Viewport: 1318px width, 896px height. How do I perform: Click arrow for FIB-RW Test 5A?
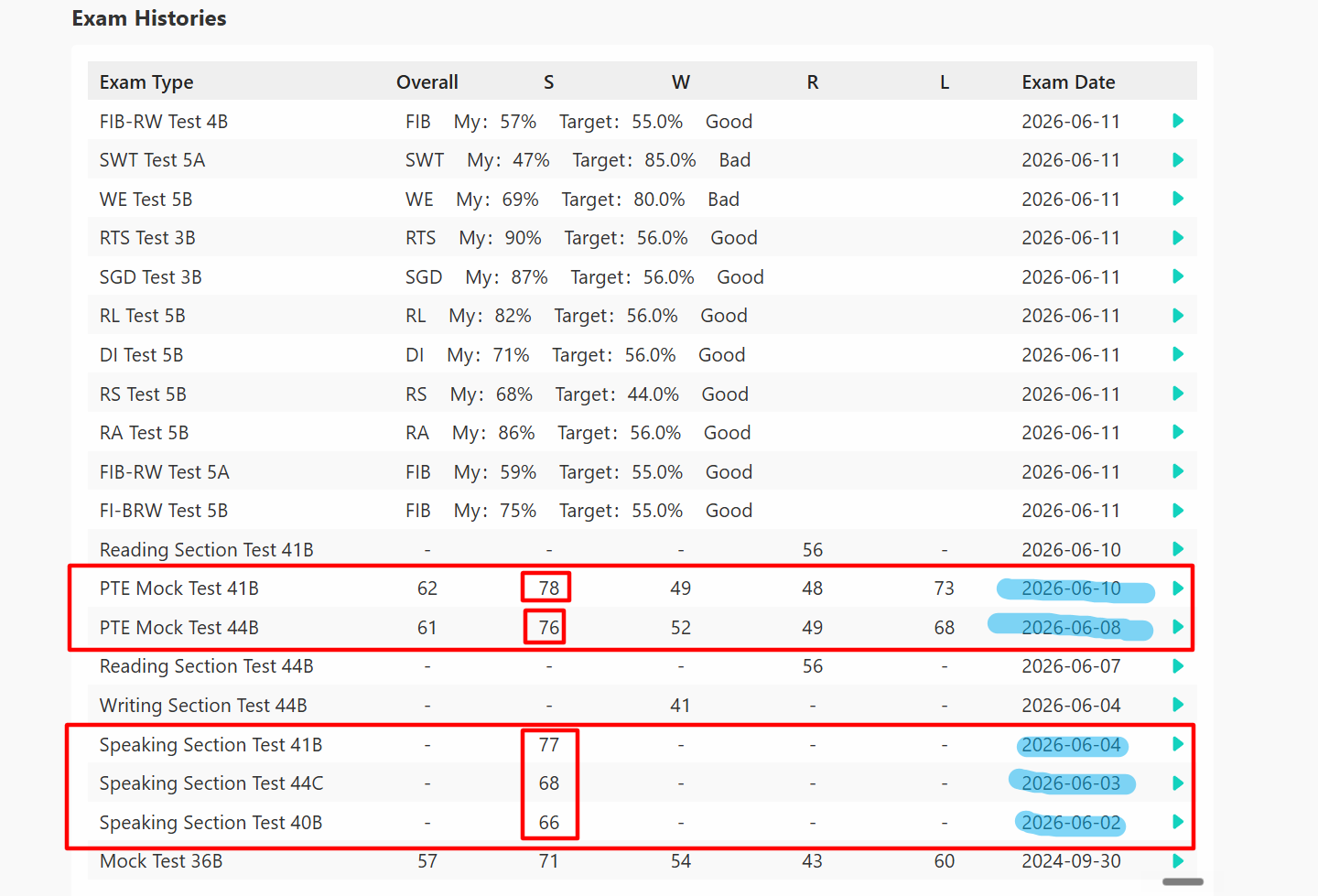1178,471
